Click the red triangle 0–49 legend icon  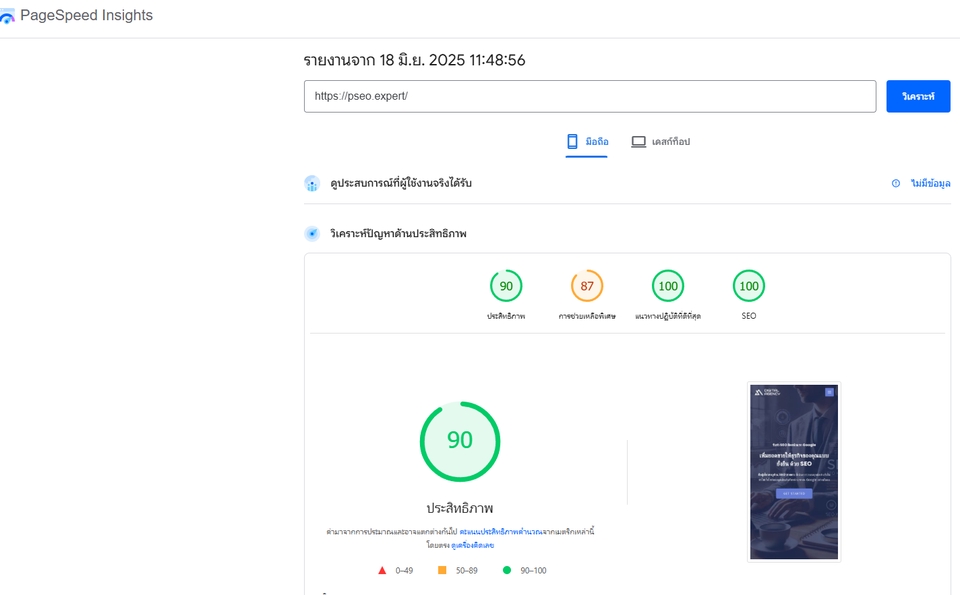(x=382, y=570)
